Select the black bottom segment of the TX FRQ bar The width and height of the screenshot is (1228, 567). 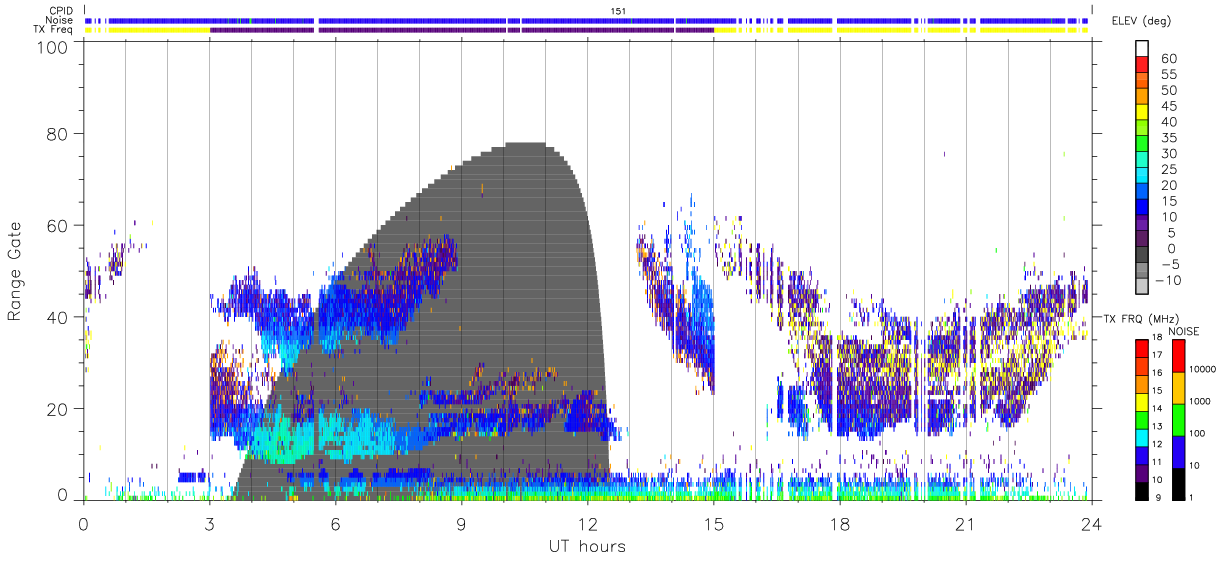[1142, 490]
